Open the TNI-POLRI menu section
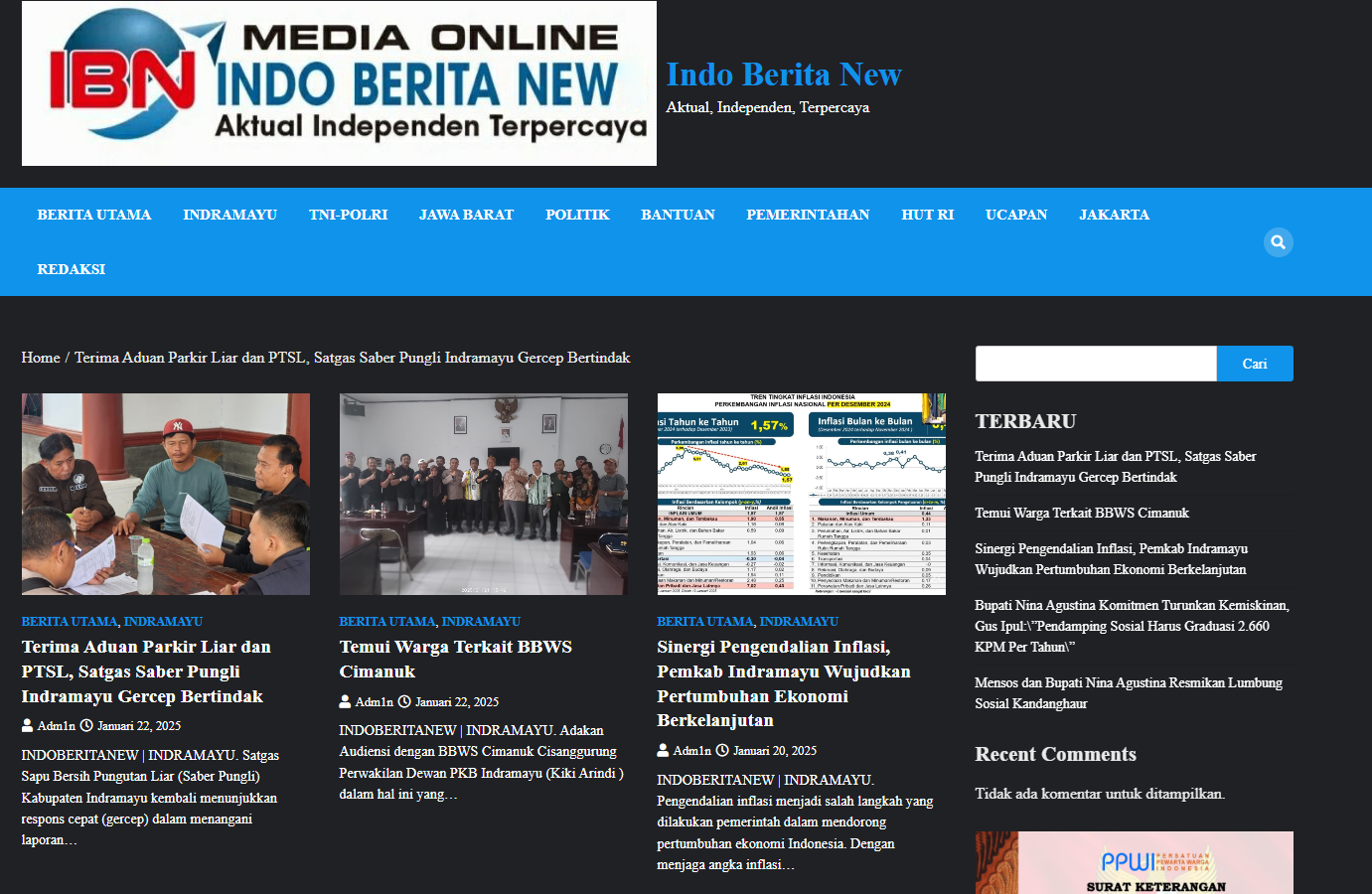This screenshot has width=1372, height=894. tap(348, 215)
